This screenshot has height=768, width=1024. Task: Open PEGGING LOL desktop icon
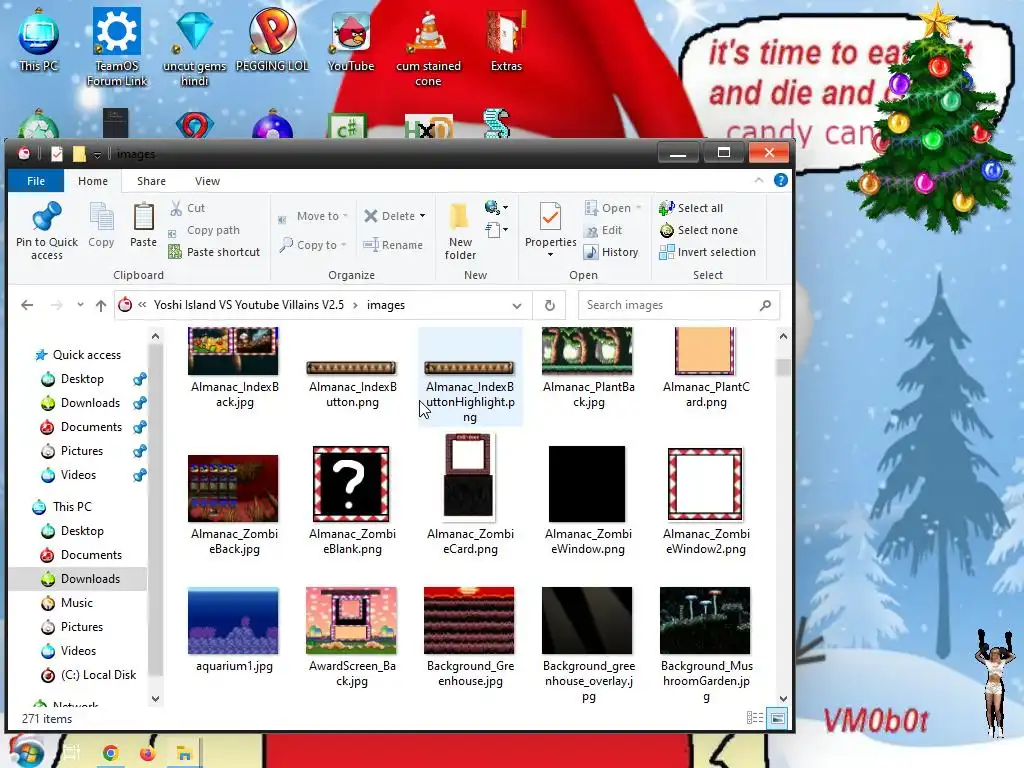click(x=272, y=40)
